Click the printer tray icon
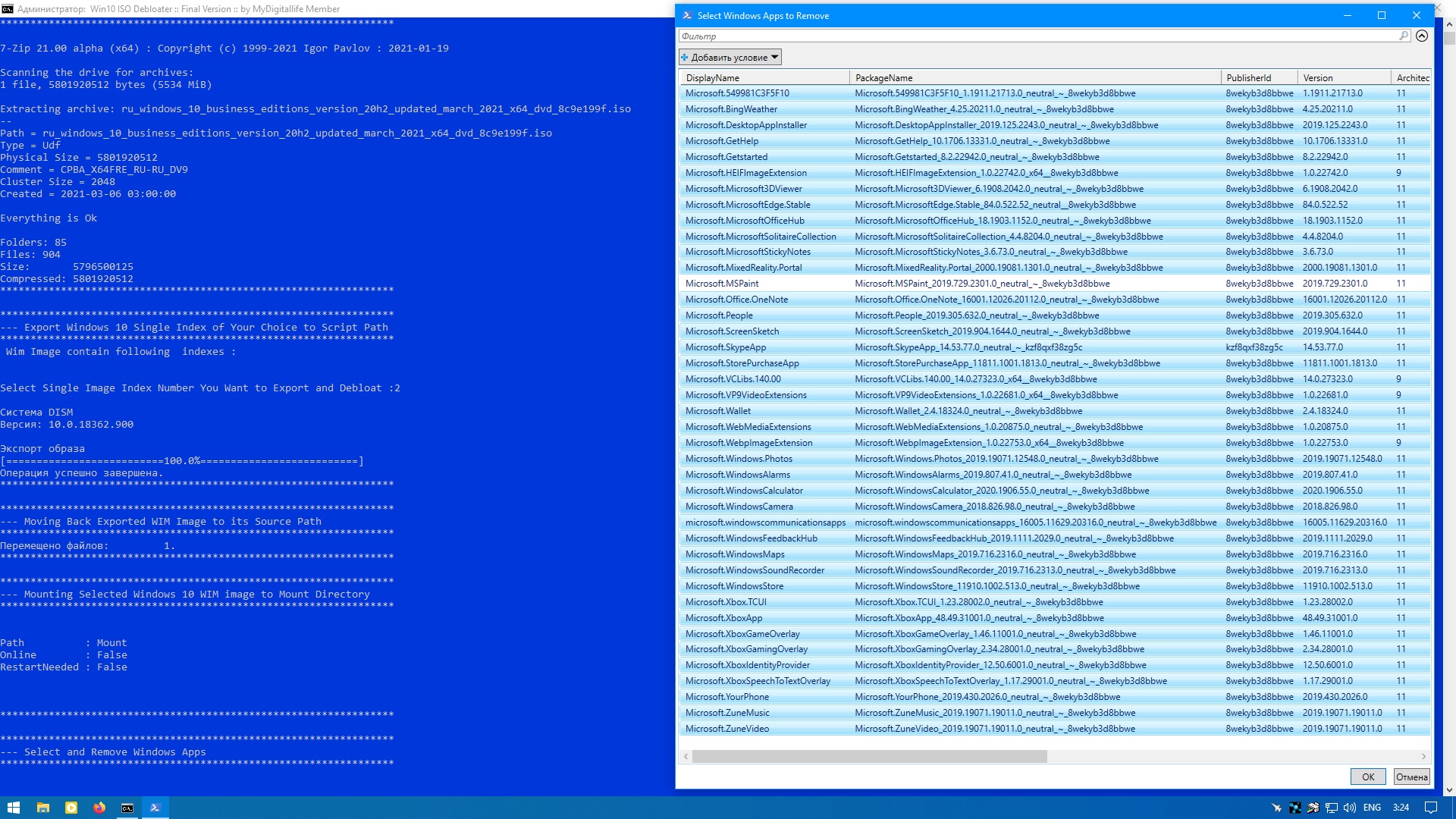This screenshot has height=819, width=1456. 1313,808
